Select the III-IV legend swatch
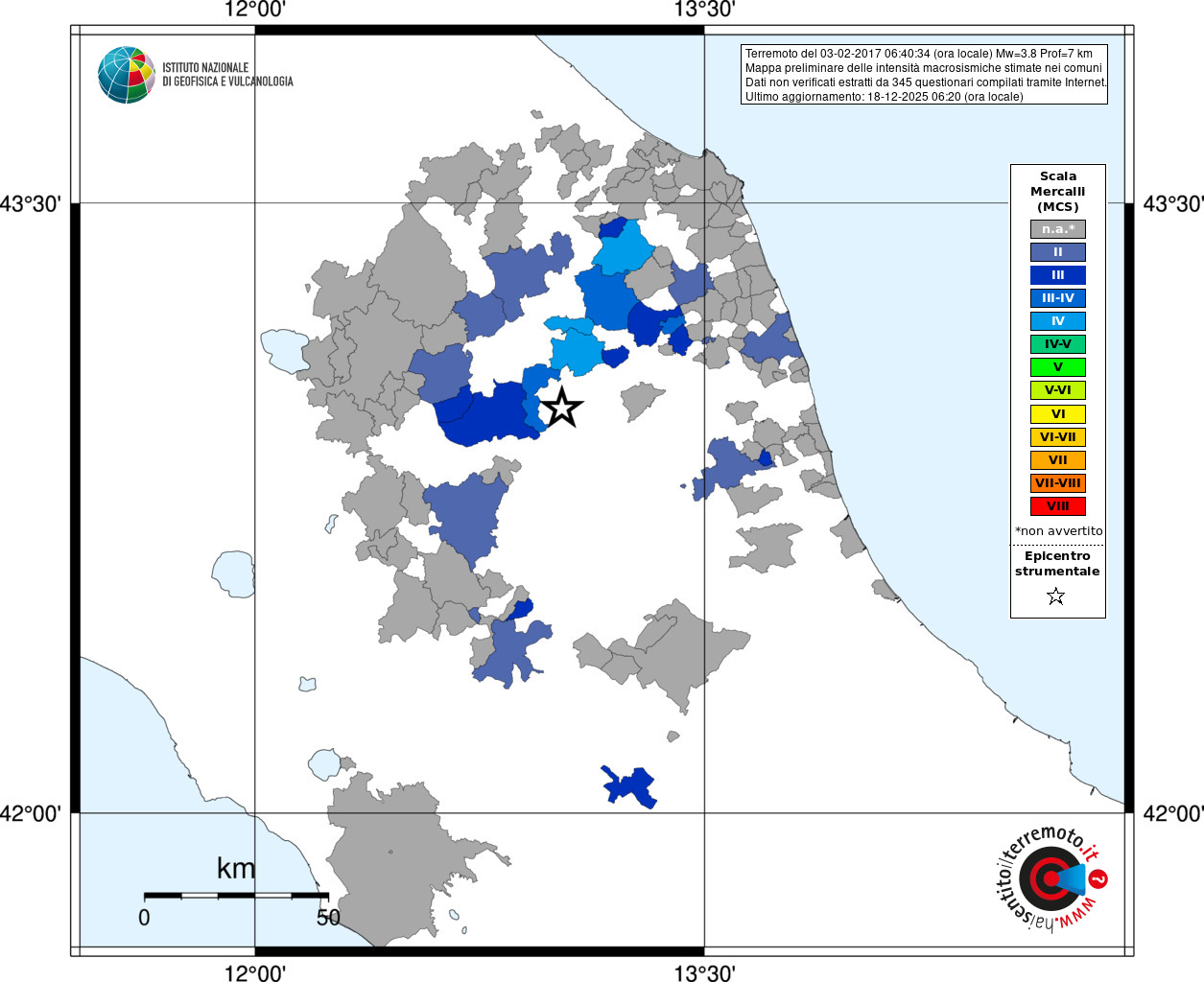 coord(1058,298)
